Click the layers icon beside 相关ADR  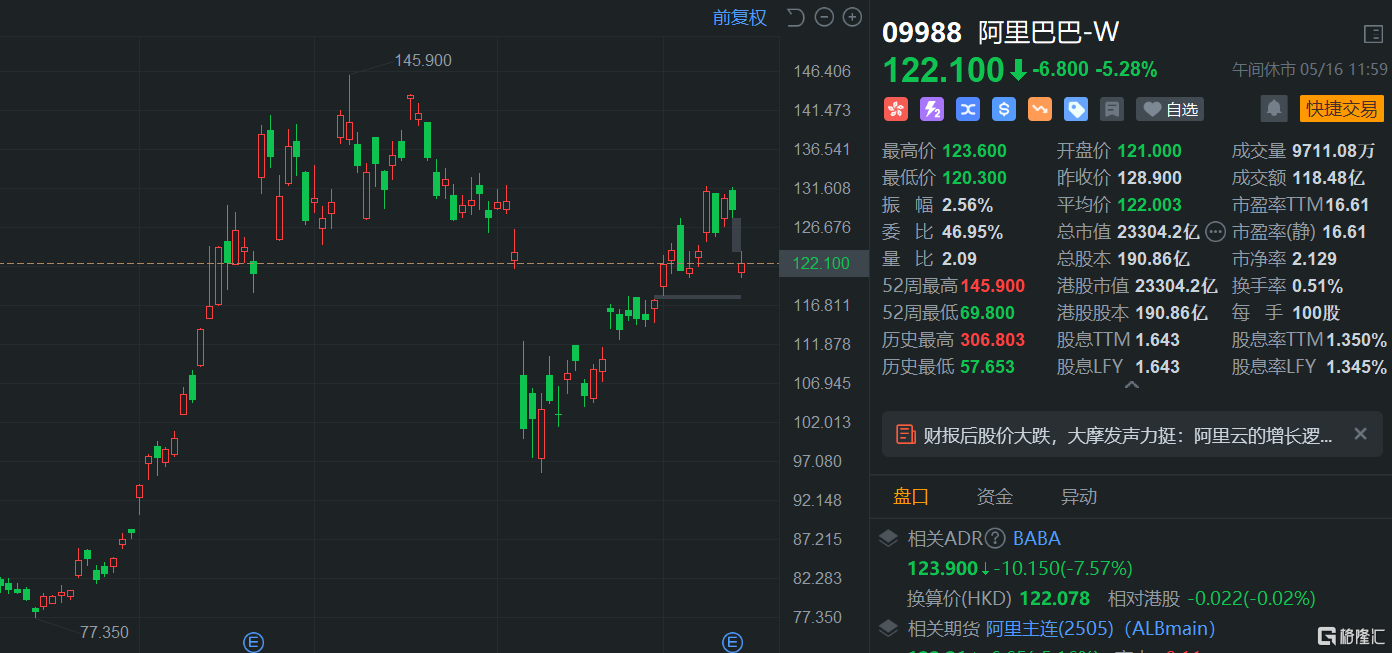(x=887, y=539)
